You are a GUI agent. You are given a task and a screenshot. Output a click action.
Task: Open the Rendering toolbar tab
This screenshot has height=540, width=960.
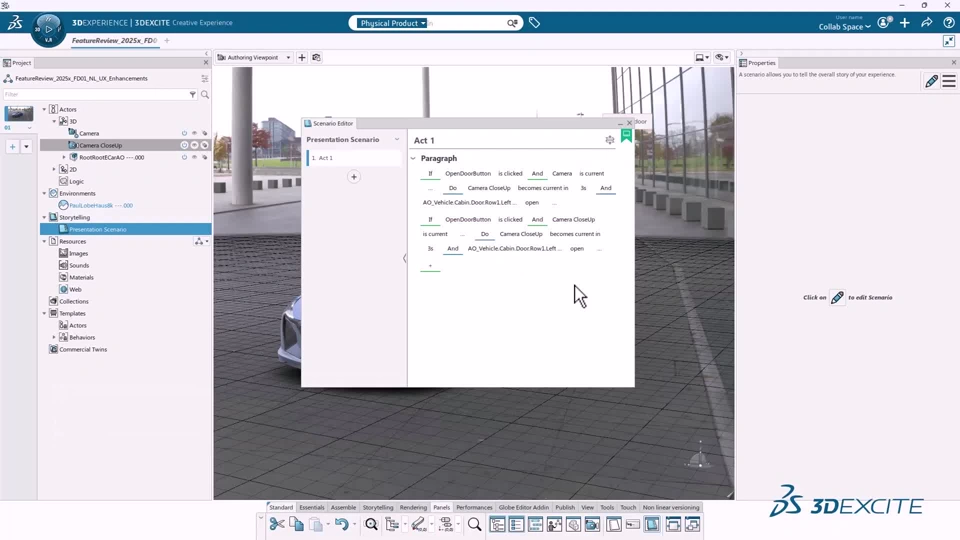(413, 508)
